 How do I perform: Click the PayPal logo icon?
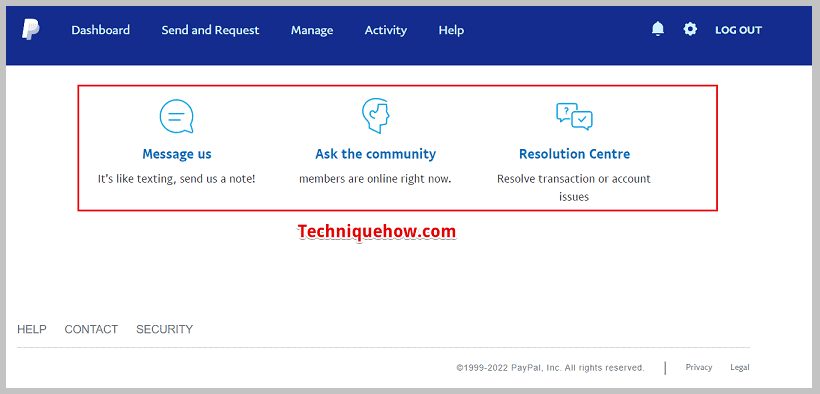coord(30,29)
